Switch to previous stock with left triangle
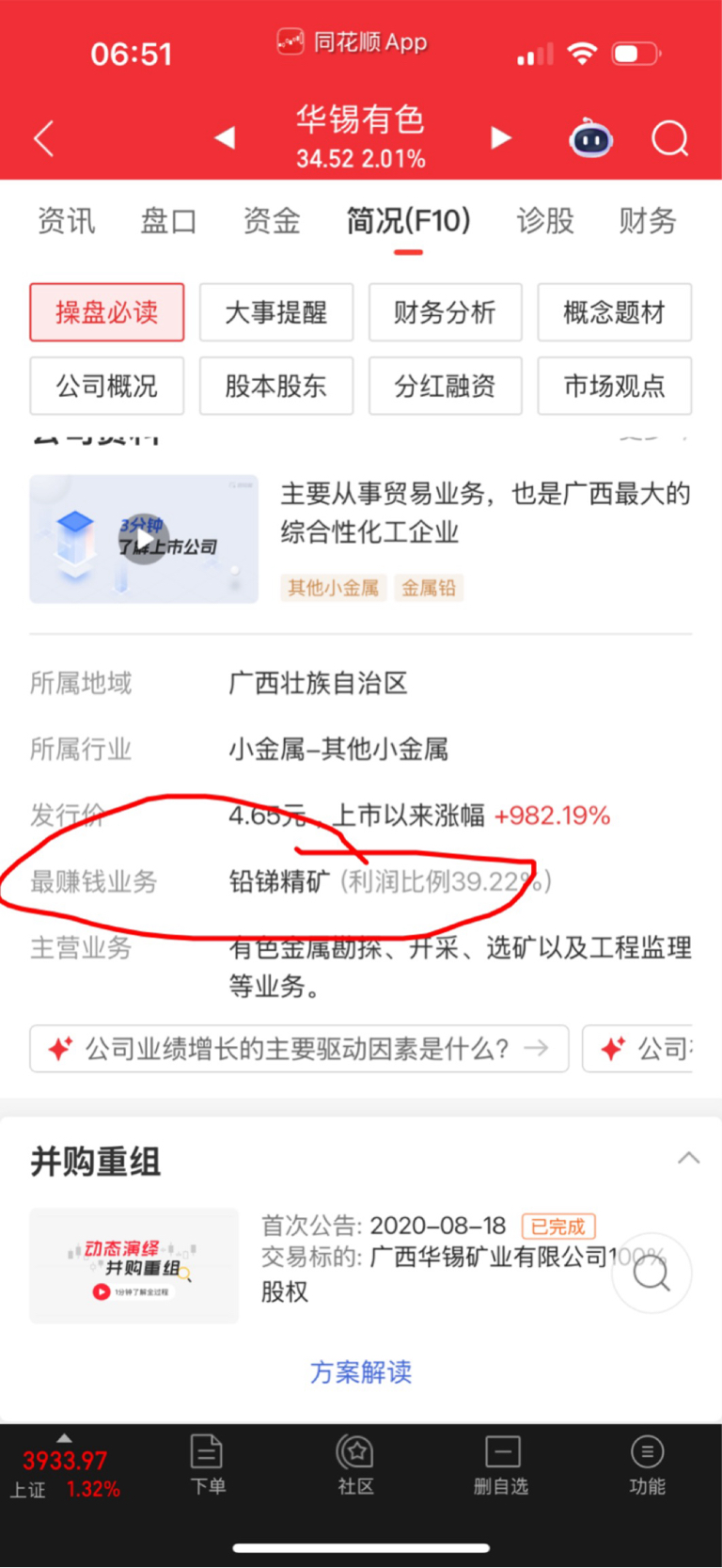 (x=225, y=138)
